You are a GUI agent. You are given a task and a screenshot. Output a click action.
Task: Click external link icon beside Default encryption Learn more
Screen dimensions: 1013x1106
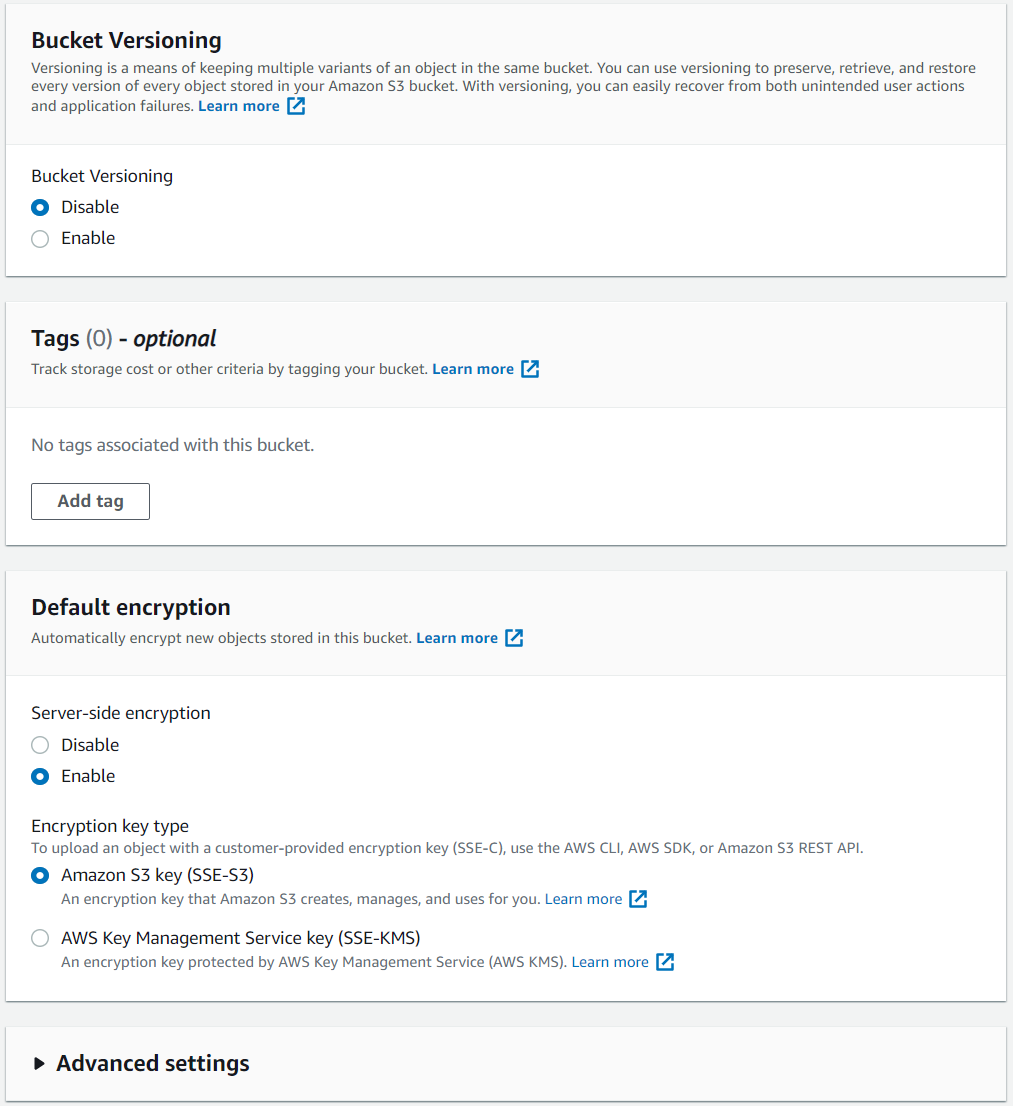pos(514,638)
